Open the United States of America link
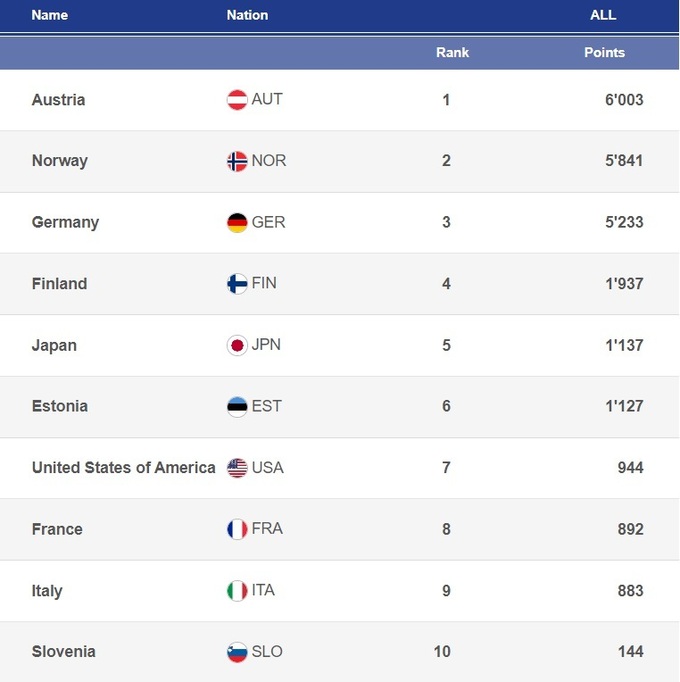680x682 pixels. (123, 468)
